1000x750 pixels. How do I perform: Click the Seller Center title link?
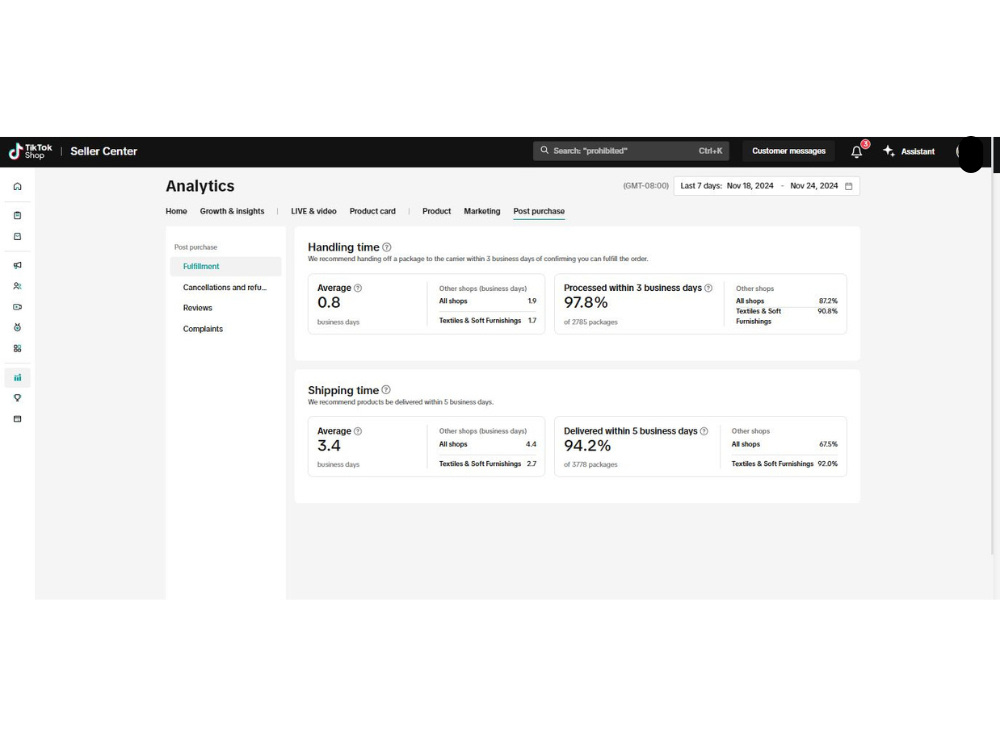(104, 151)
